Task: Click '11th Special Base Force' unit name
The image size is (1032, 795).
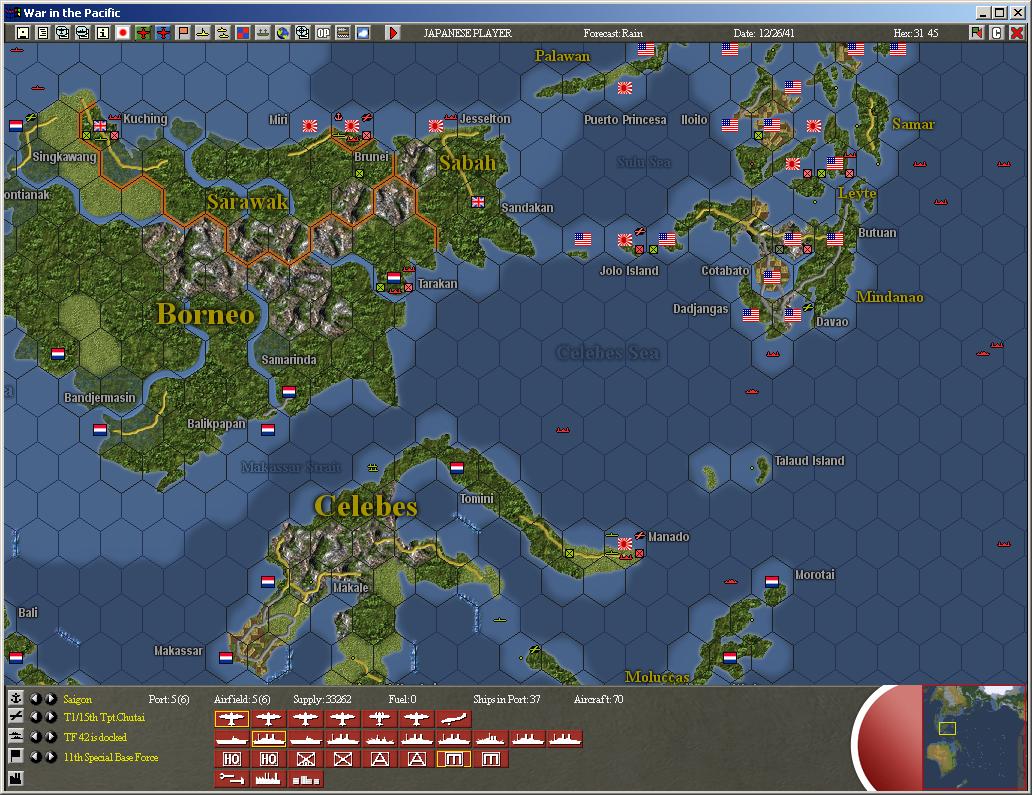Action: point(111,757)
